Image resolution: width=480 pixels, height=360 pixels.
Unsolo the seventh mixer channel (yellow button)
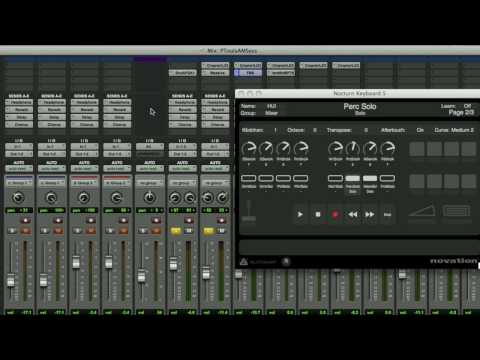(208, 231)
